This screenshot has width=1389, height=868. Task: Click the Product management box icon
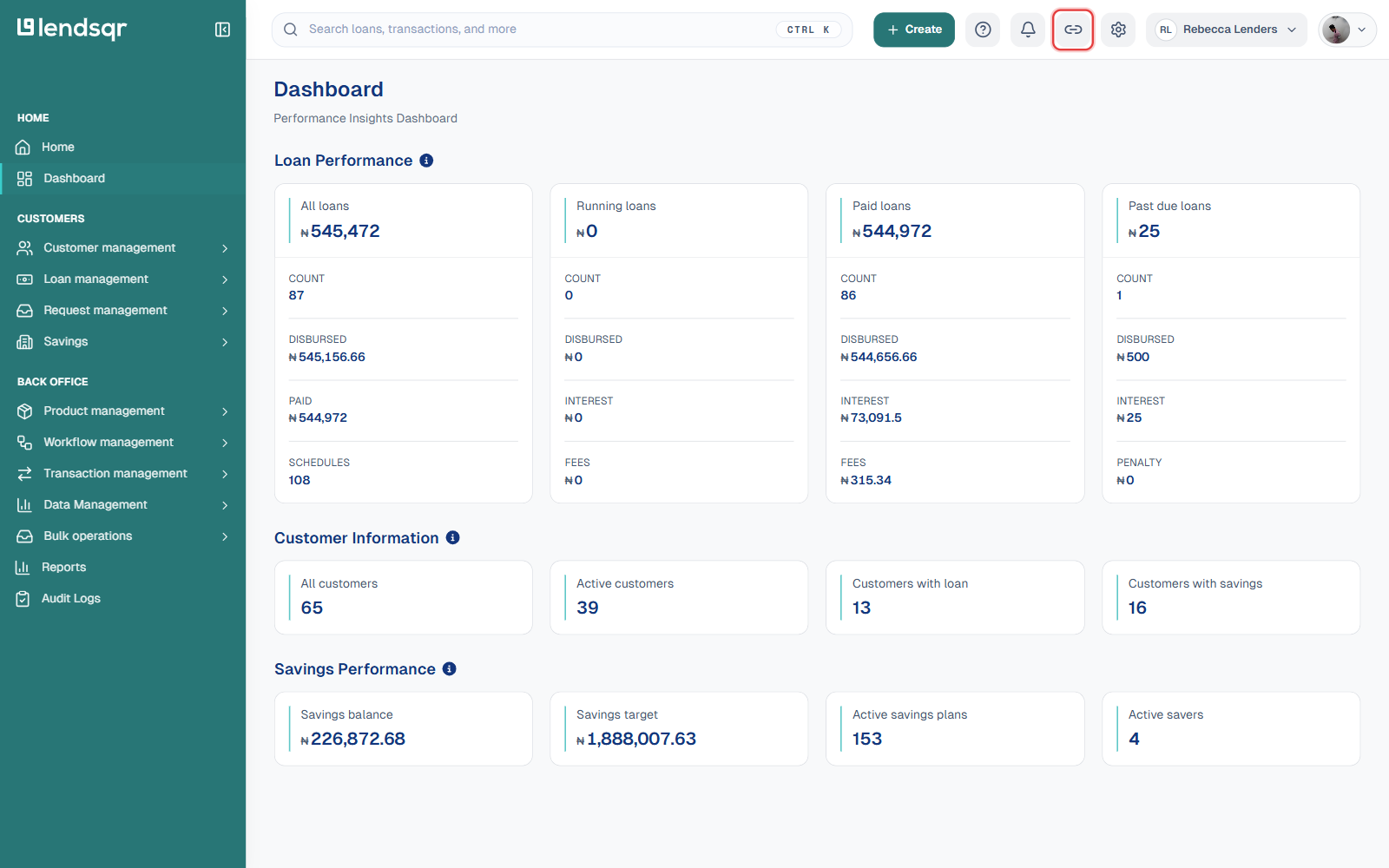pyautogui.click(x=24, y=411)
